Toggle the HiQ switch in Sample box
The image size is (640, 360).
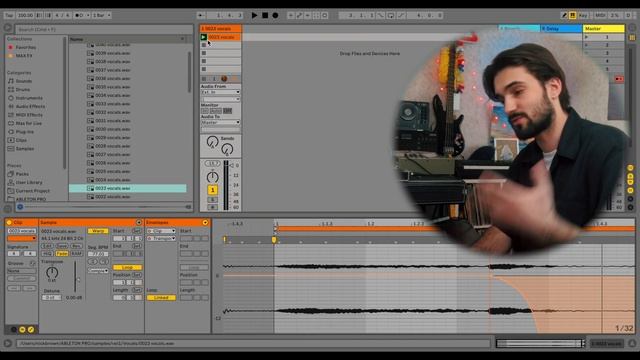(47, 253)
